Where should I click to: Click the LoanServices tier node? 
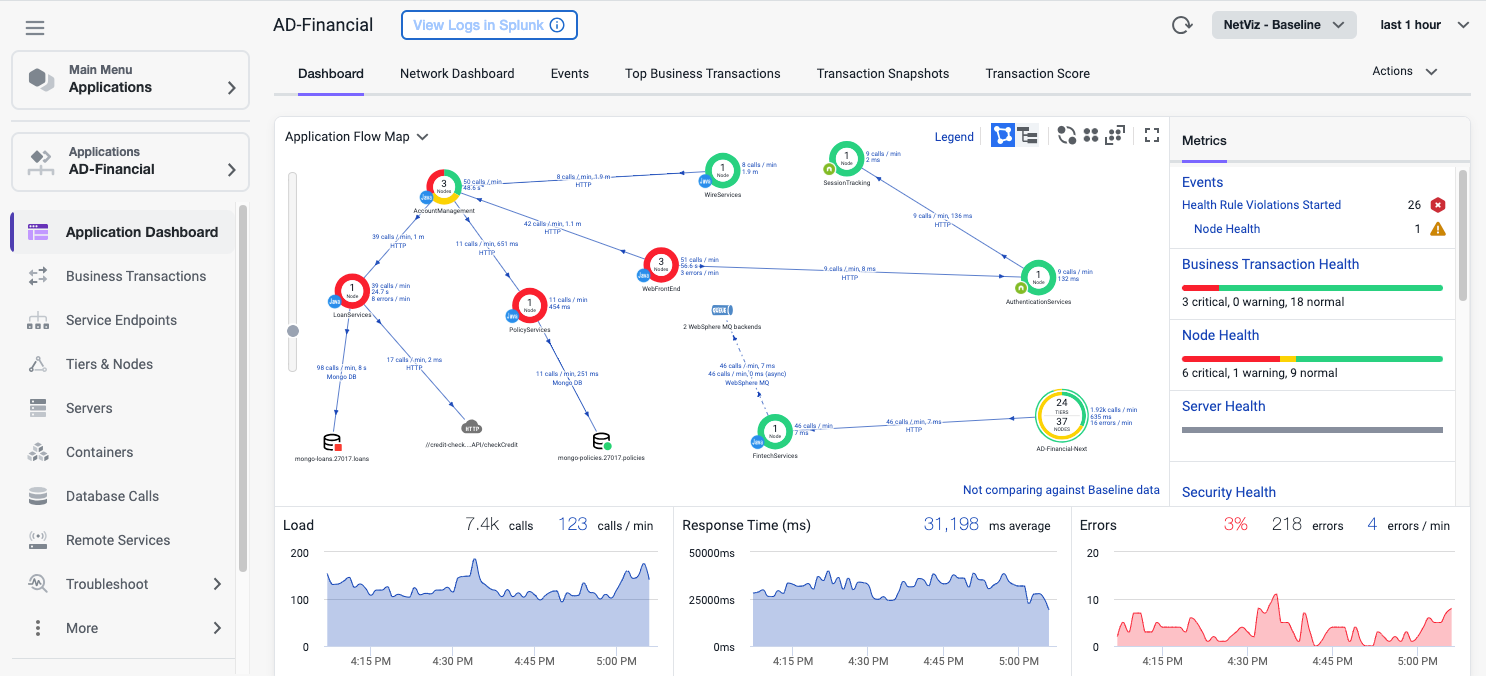pos(352,292)
